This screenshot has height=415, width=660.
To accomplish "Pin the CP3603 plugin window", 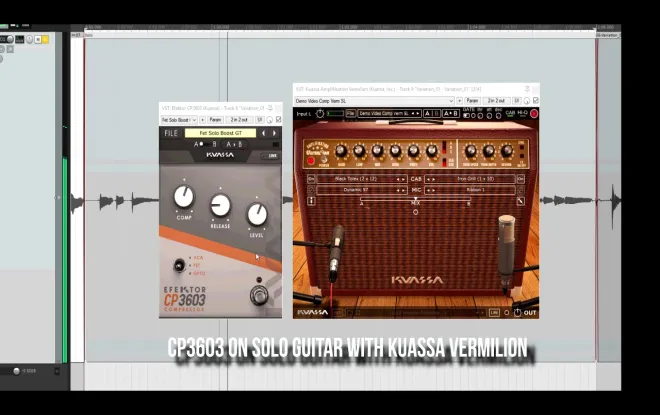I will 270,108.
